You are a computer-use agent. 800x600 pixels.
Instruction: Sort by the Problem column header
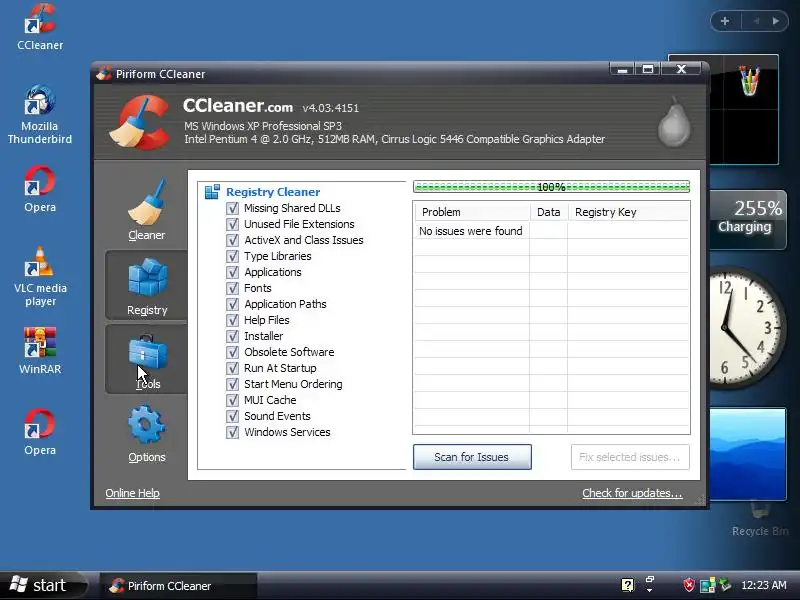472,212
